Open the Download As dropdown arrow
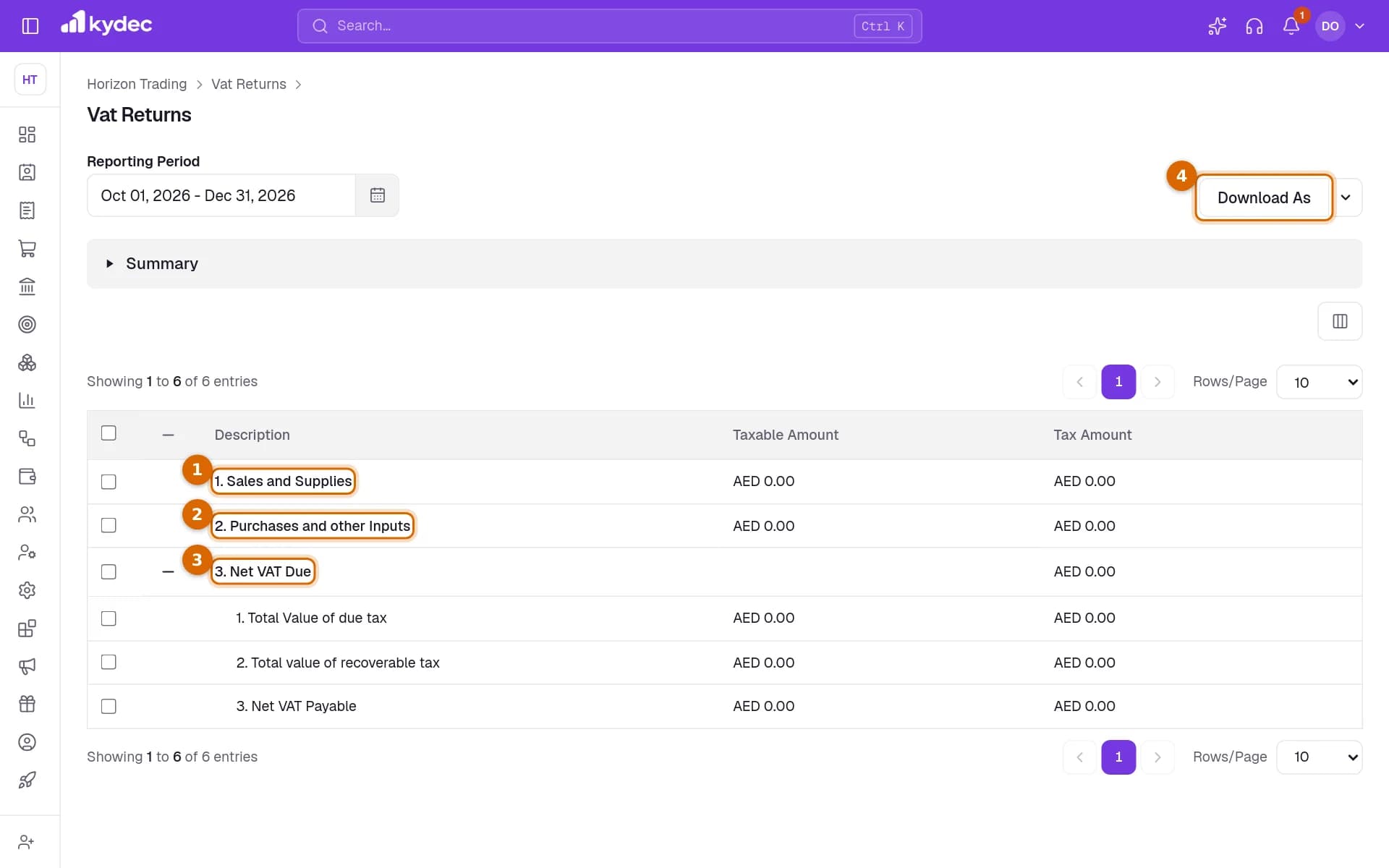The image size is (1389, 868). tap(1346, 197)
